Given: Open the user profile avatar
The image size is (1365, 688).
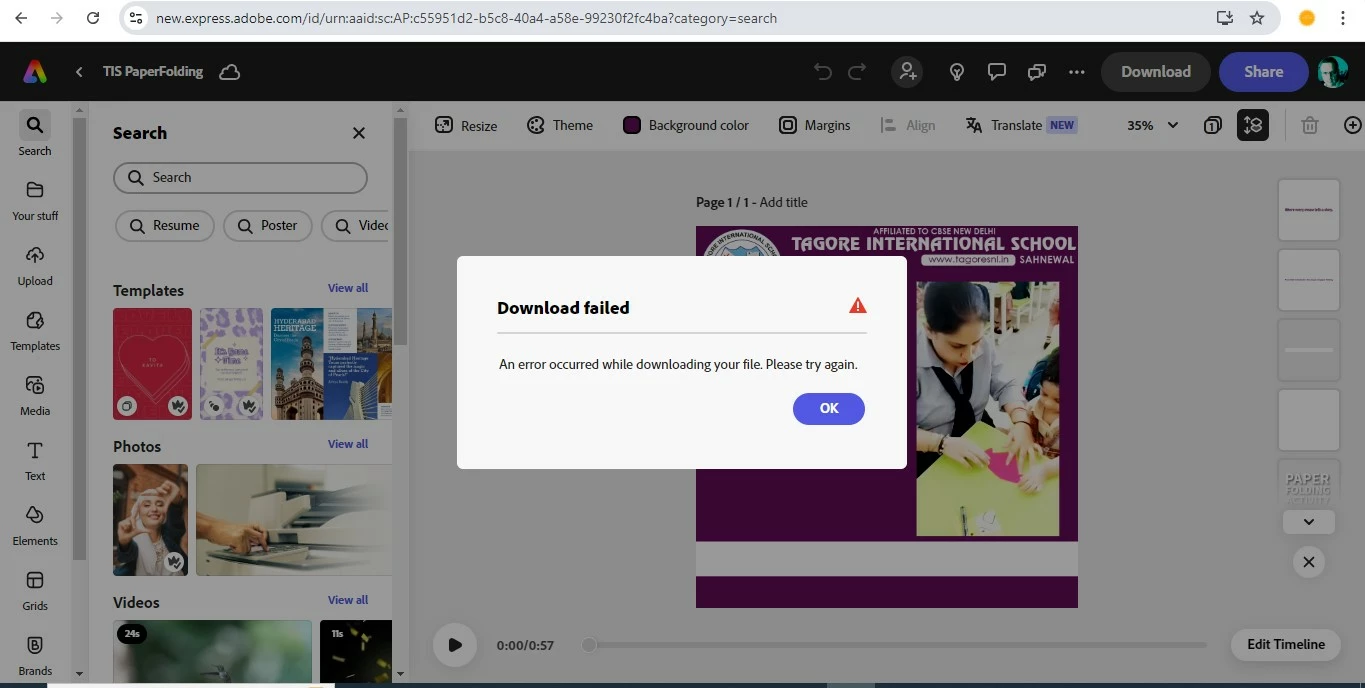Looking at the screenshot, I should [1333, 72].
